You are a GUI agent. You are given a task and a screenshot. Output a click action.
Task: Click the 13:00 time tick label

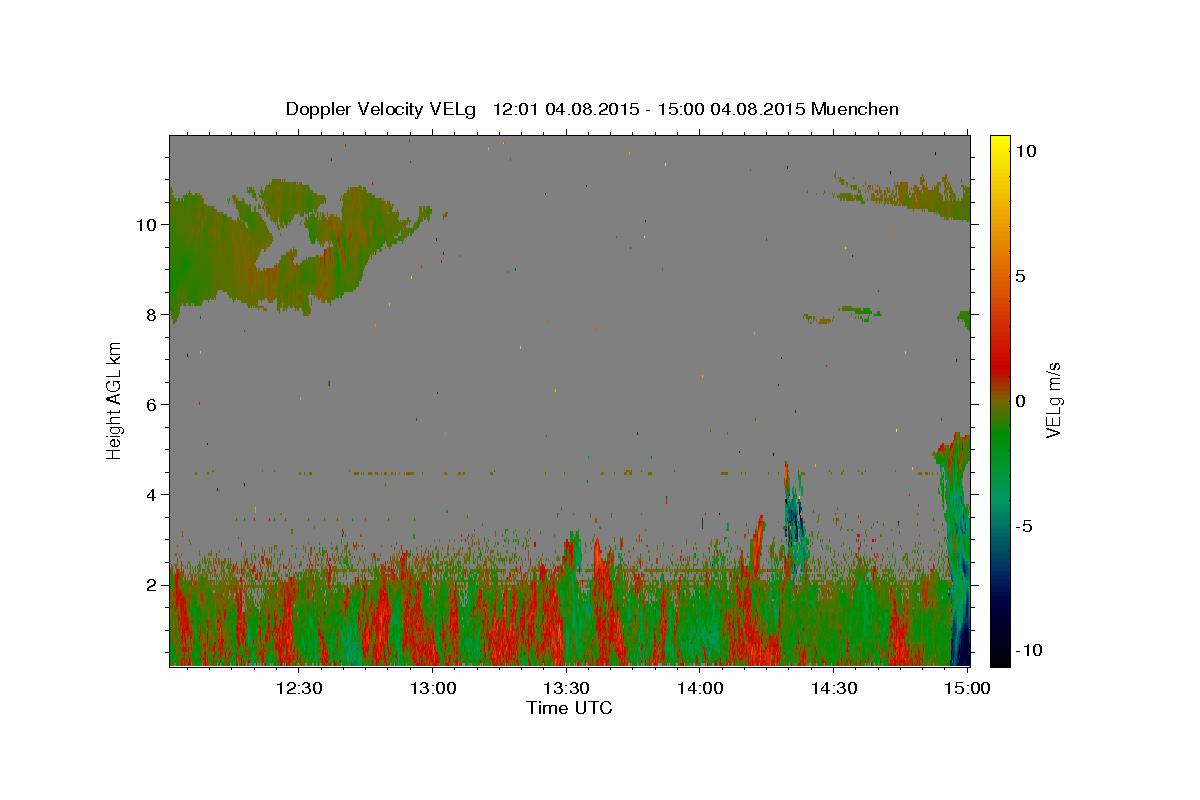point(432,688)
